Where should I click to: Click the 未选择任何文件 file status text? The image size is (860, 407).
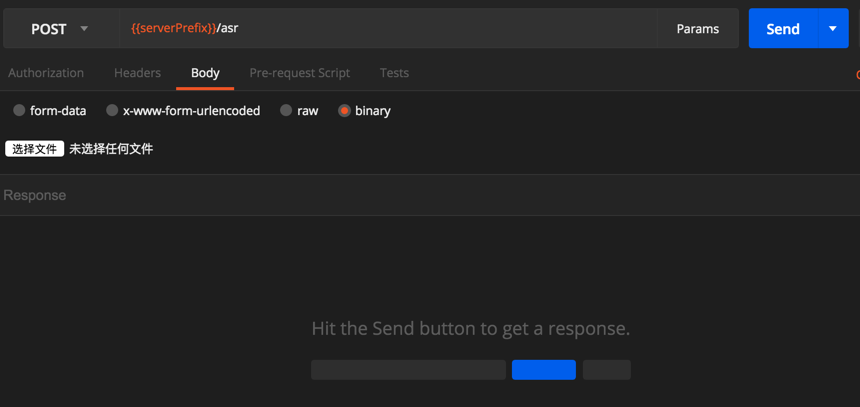[x=111, y=149]
